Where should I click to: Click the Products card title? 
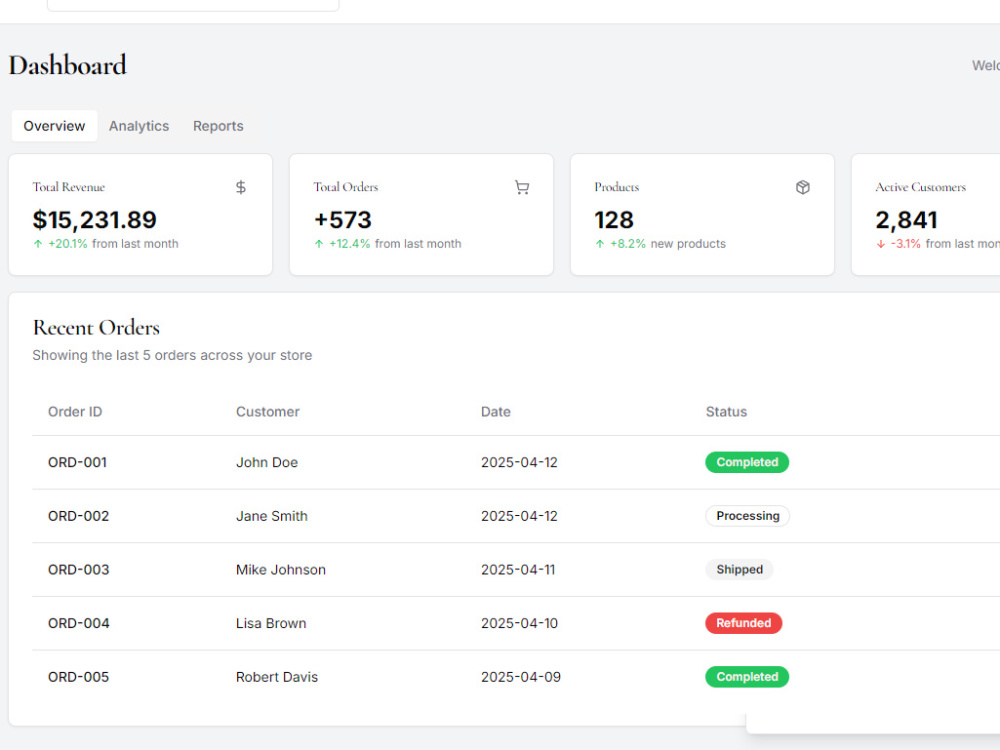pos(617,187)
